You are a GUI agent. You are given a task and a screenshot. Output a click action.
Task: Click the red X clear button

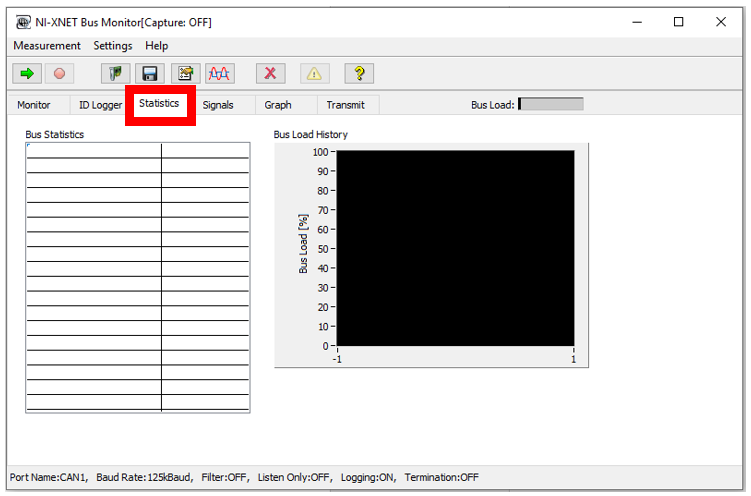point(271,73)
